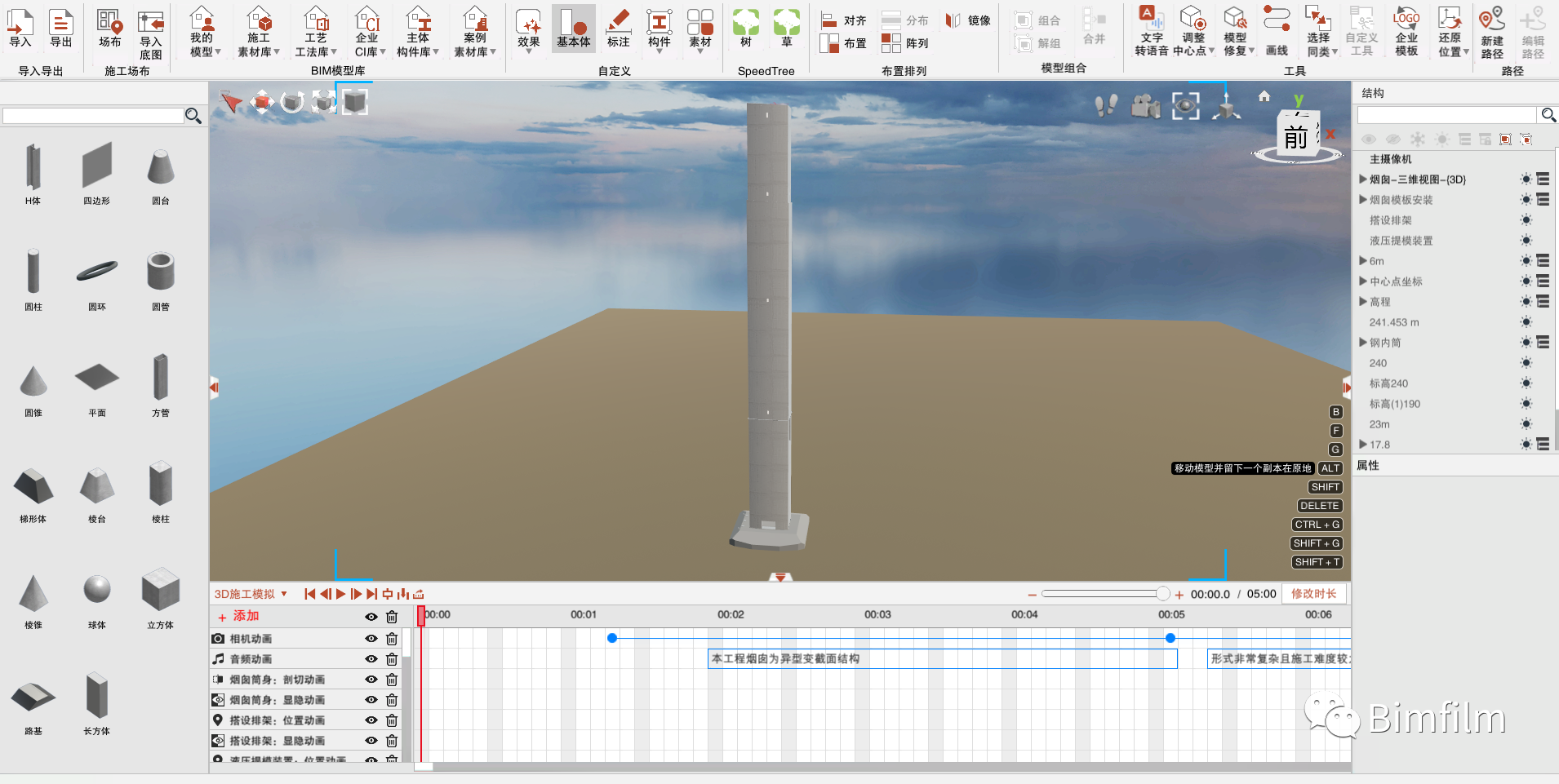Select the 基本体 basic shapes tool
The width and height of the screenshot is (1559, 784).
(574, 29)
